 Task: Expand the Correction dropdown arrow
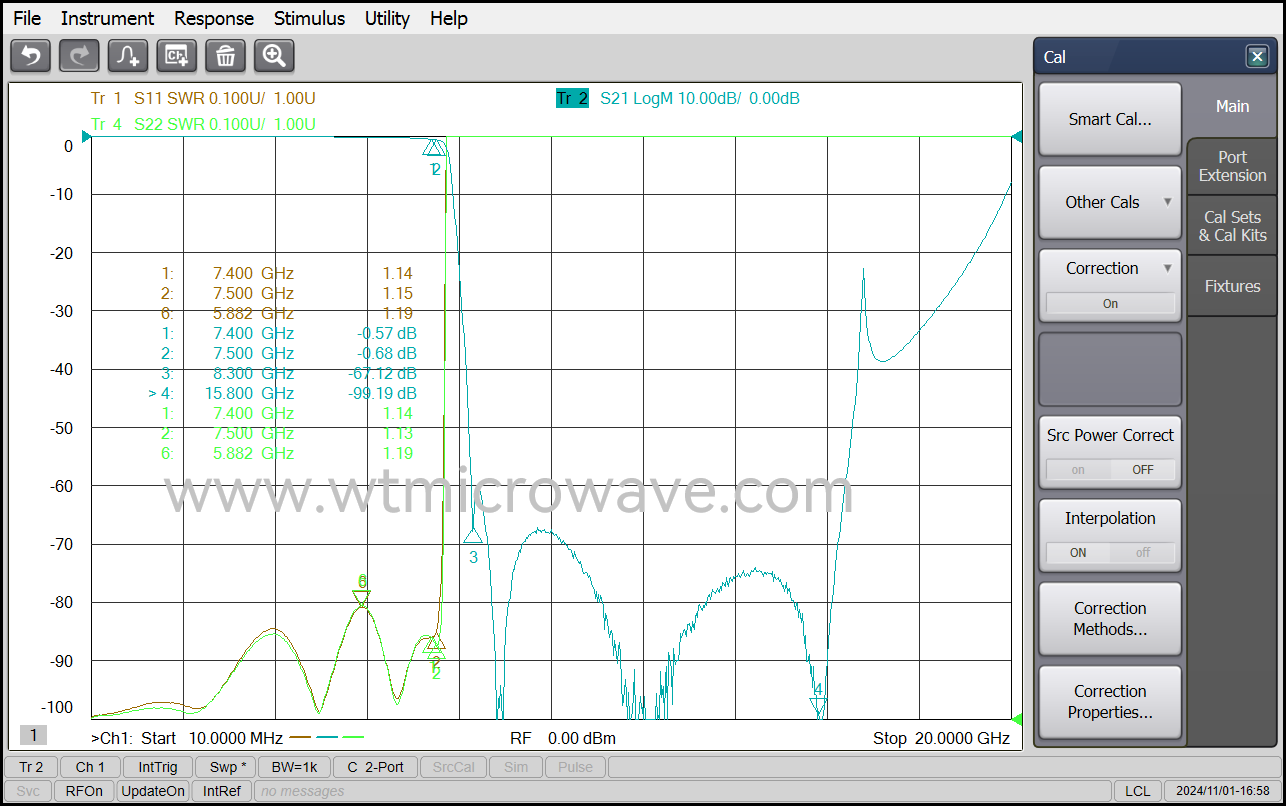pyautogui.click(x=1167, y=268)
